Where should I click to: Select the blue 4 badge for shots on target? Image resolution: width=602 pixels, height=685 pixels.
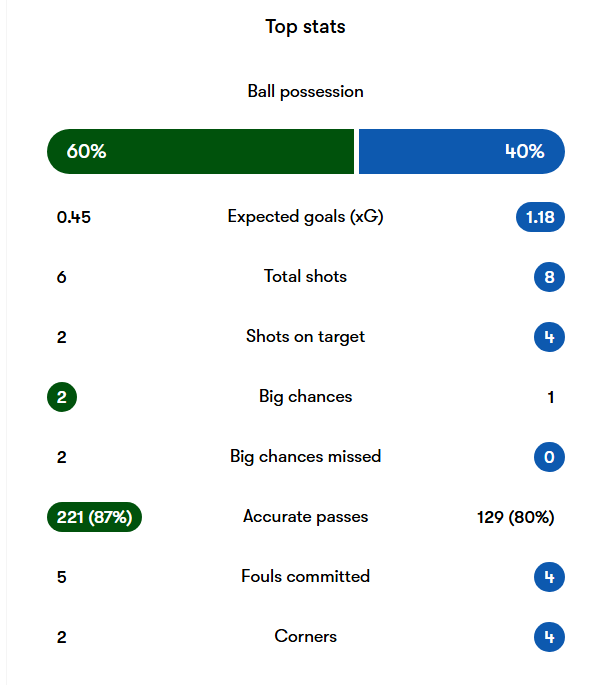click(x=549, y=337)
